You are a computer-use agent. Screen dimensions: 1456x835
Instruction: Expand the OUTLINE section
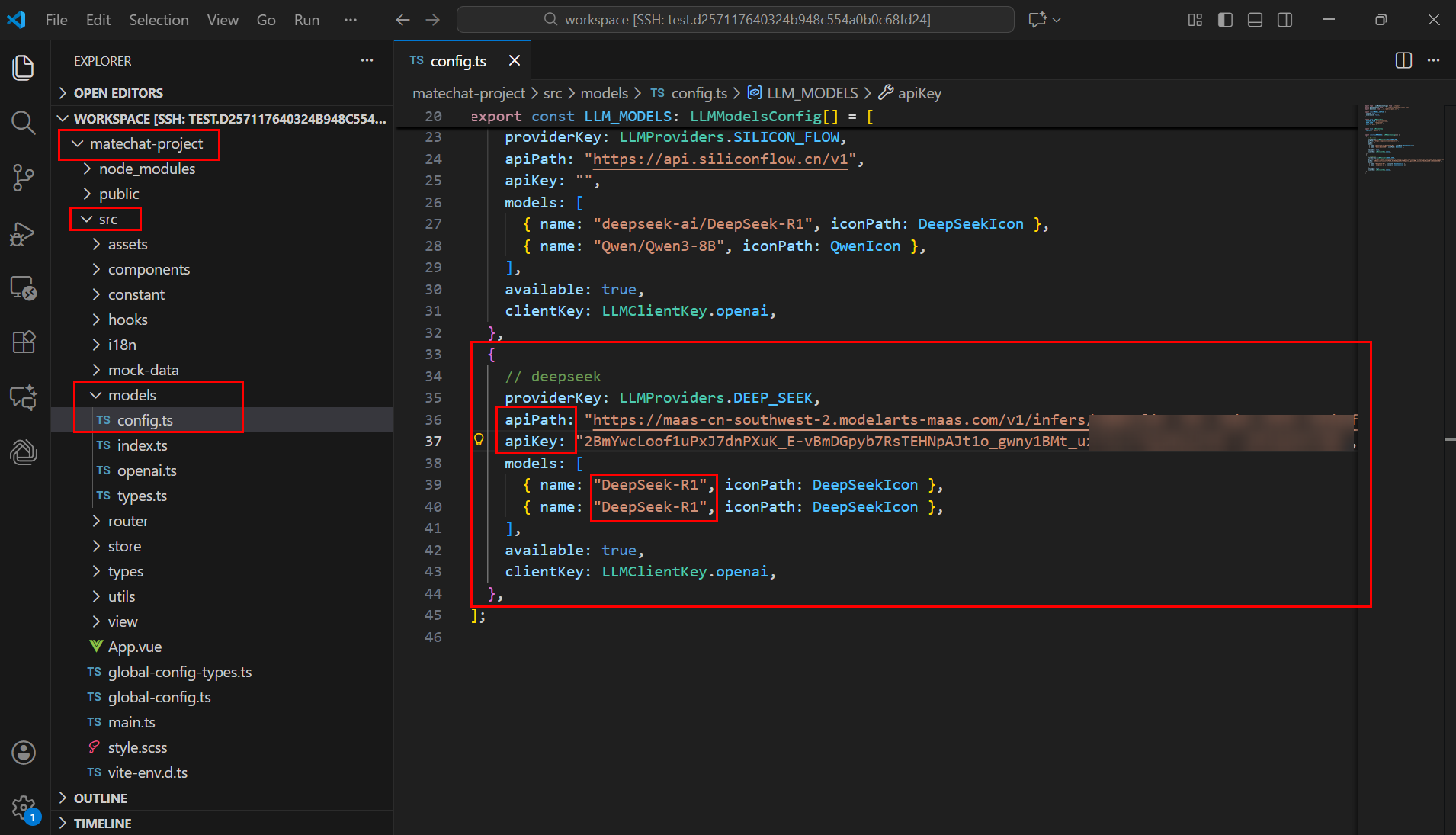click(x=100, y=798)
